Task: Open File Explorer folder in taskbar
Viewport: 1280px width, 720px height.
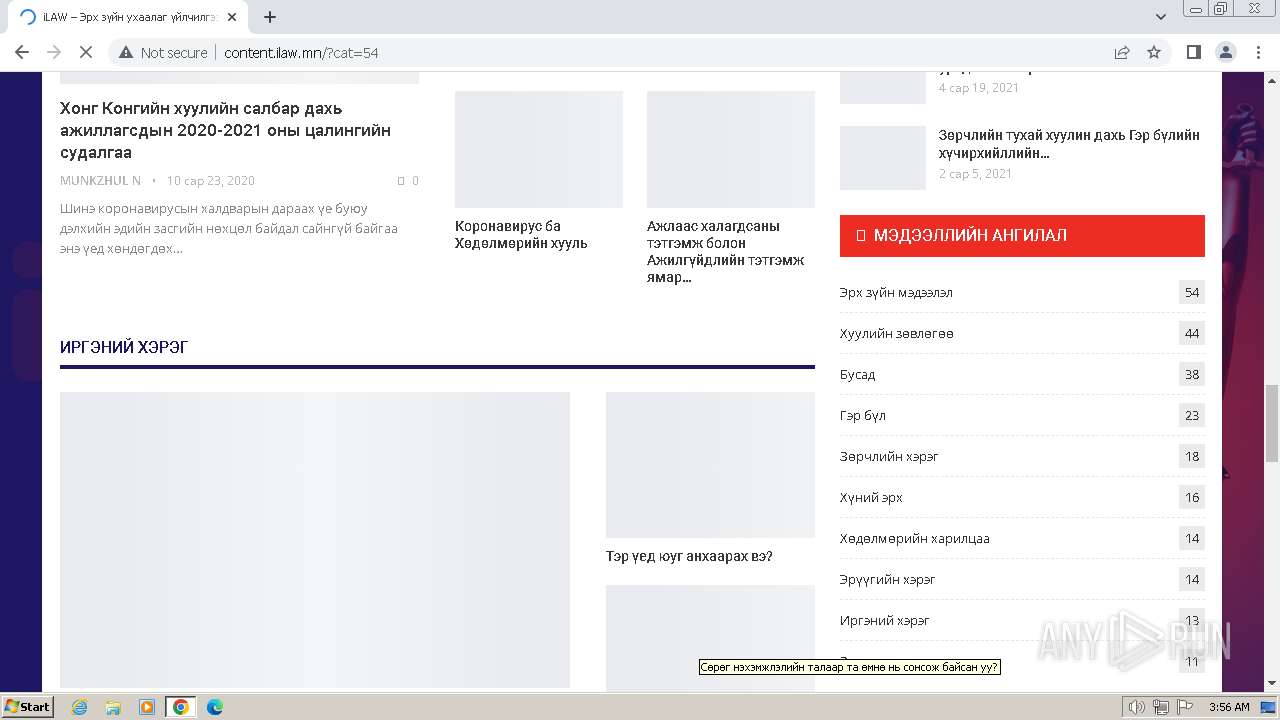Action: click(x=113, y=707)
